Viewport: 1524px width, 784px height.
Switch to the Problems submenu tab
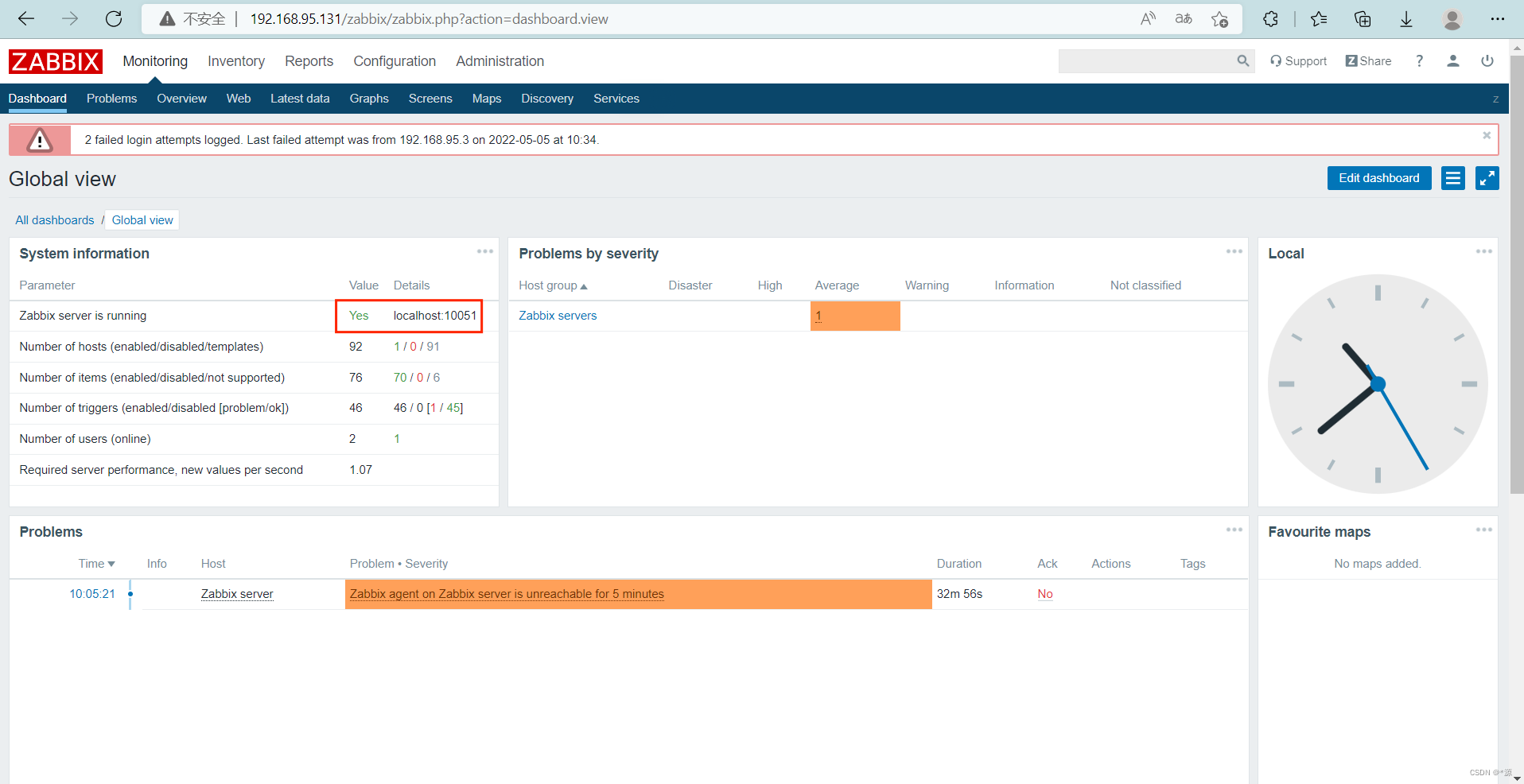tap(111, 99)
